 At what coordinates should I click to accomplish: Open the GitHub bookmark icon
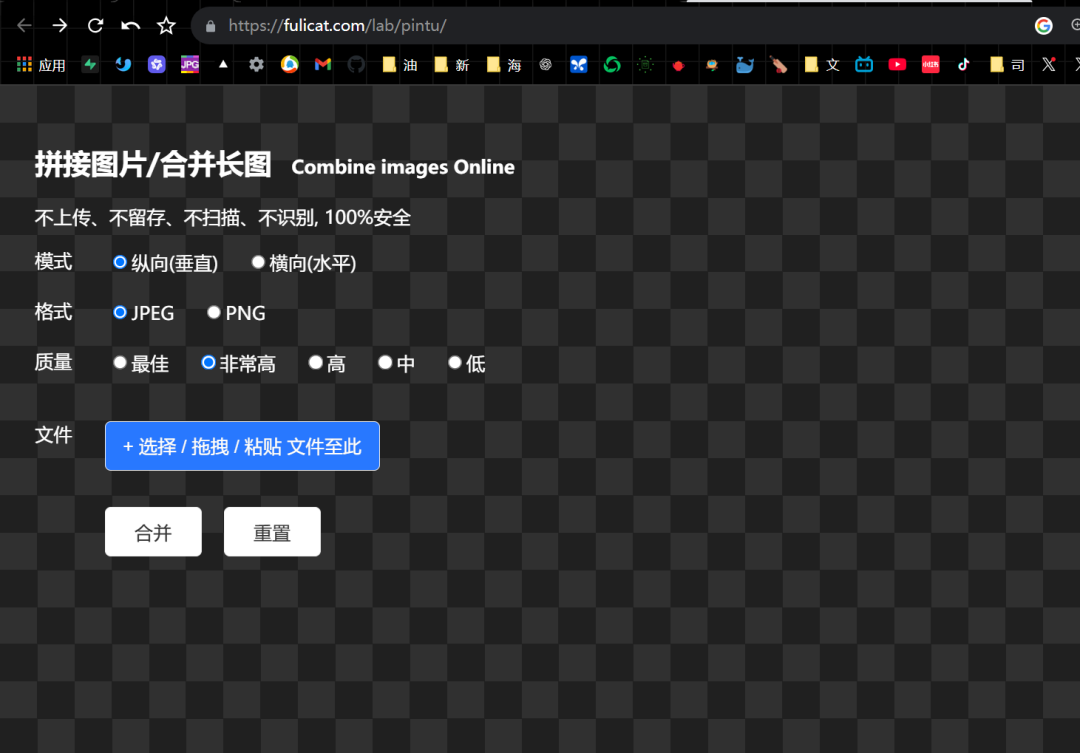point(356,64)
